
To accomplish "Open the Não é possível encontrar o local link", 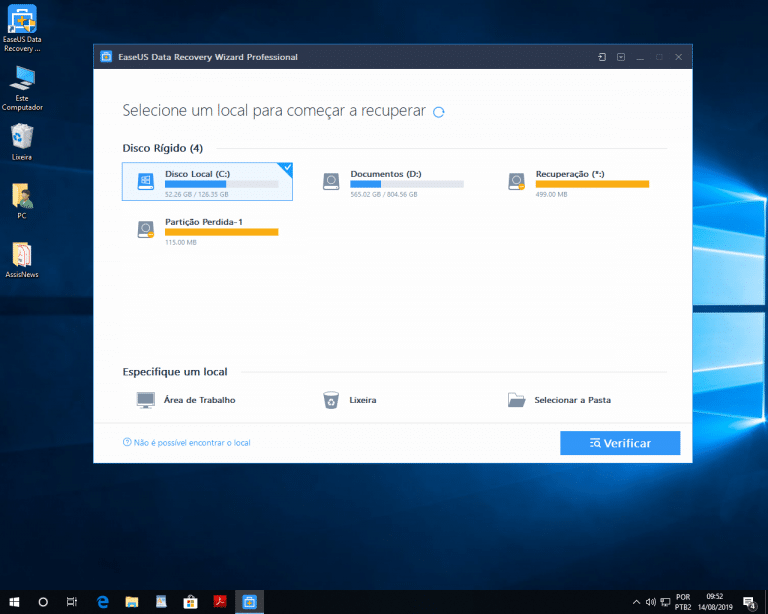I will (x=187, y=443).
